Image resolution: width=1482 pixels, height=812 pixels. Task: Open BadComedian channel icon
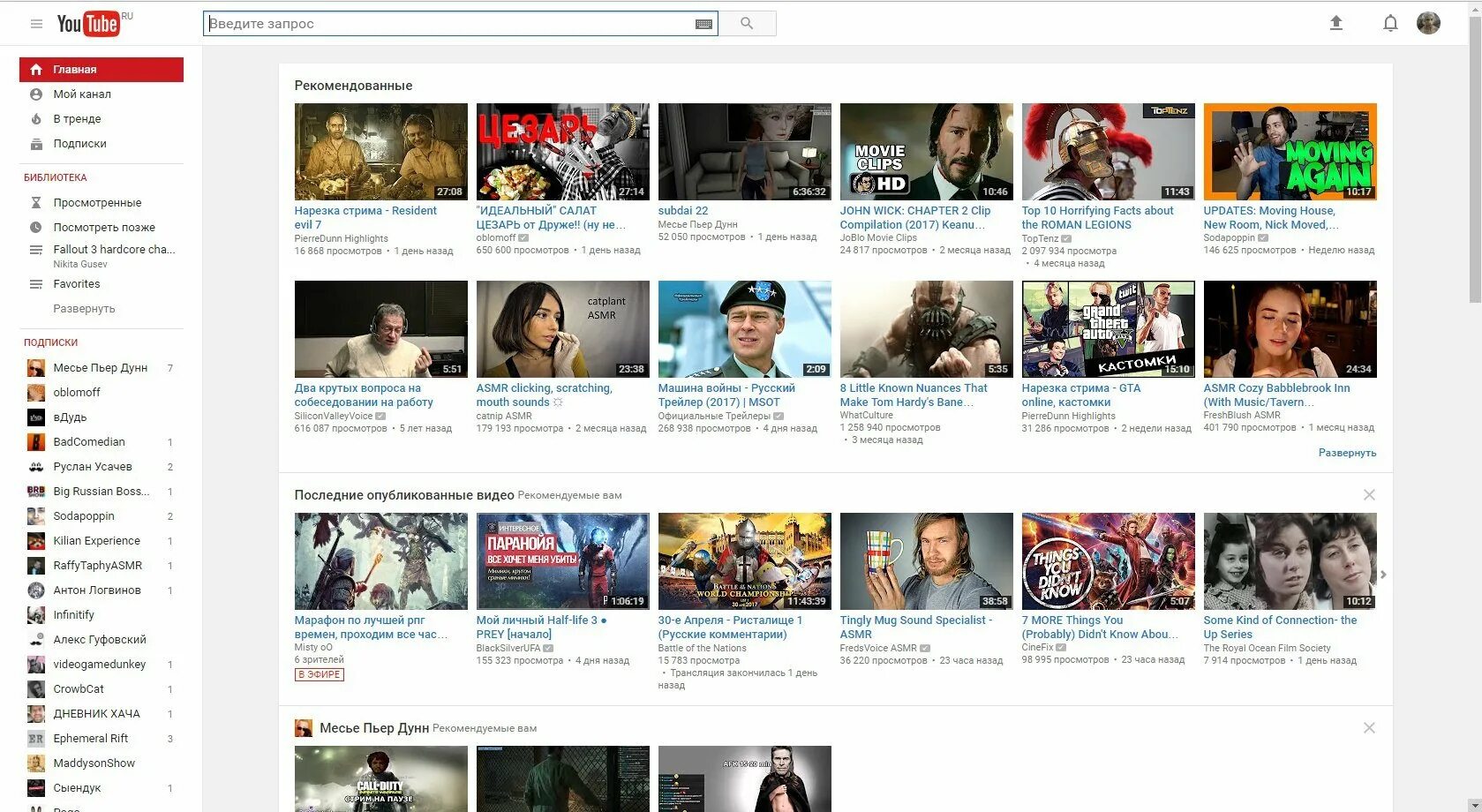tap(36, 442)
